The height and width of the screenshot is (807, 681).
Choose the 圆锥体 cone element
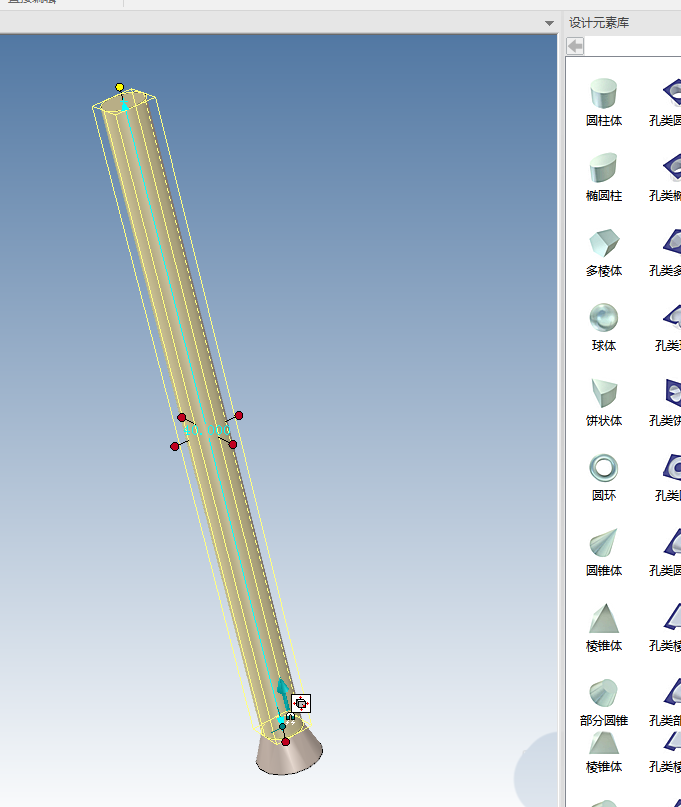point(603,552)
